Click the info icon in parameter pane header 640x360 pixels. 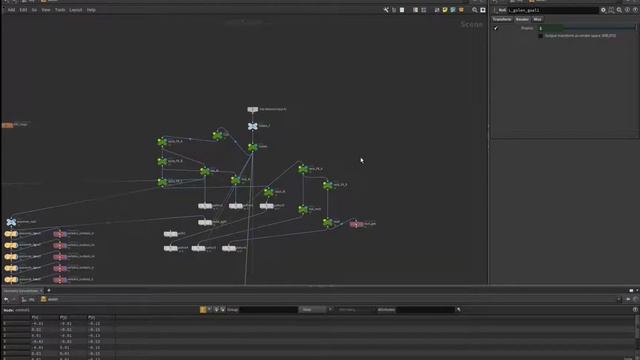pos(627,10)
